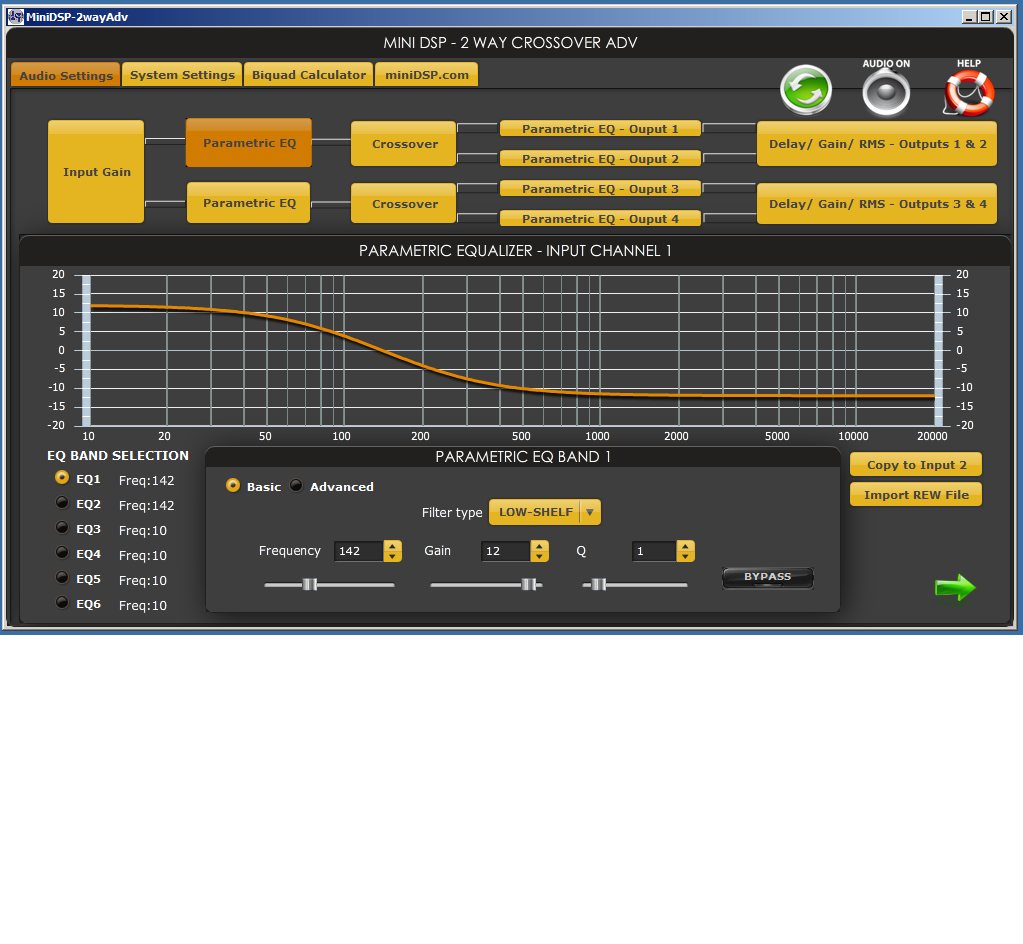Click the green synchronize refresh icon
This screenshot has width=1023, height=944.
806,89
